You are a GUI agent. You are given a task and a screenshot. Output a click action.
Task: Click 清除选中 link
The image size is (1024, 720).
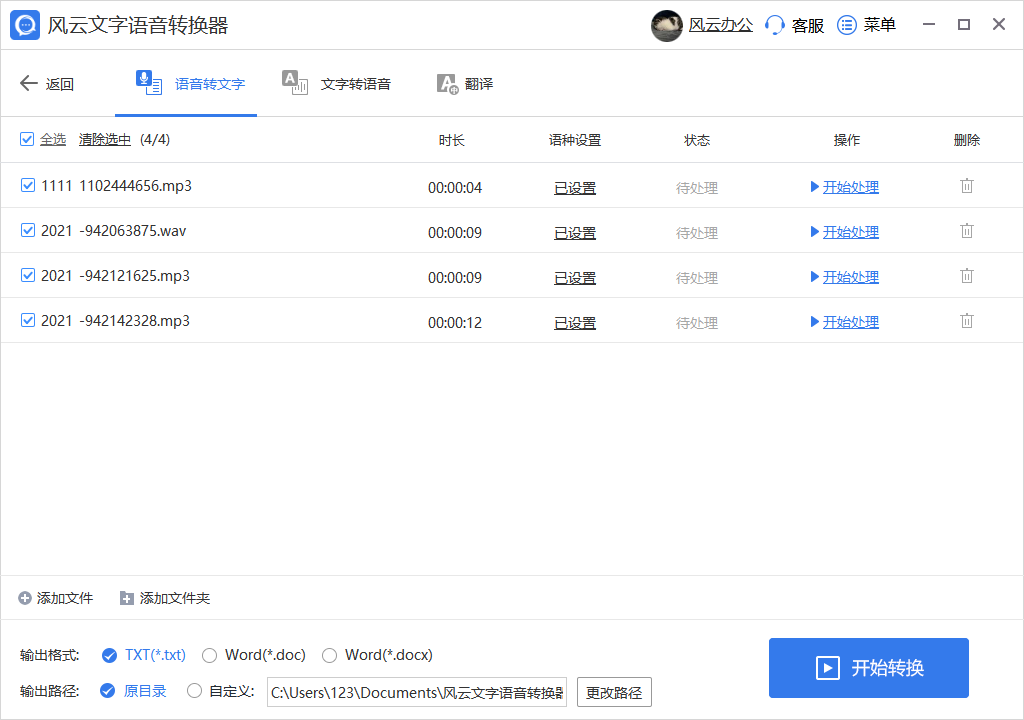(x=104, y=140)
